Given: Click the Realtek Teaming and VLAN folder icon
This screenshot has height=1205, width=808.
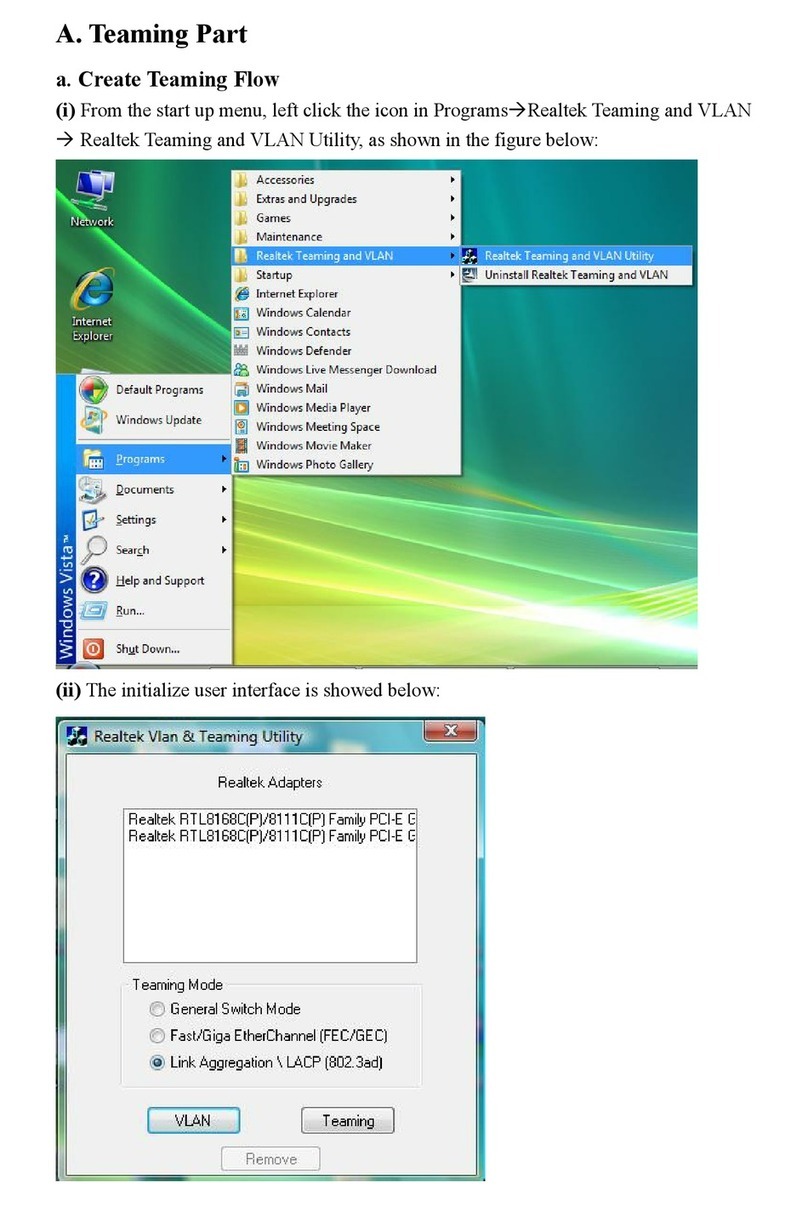Looking at the screenshot, I should 241,256.
